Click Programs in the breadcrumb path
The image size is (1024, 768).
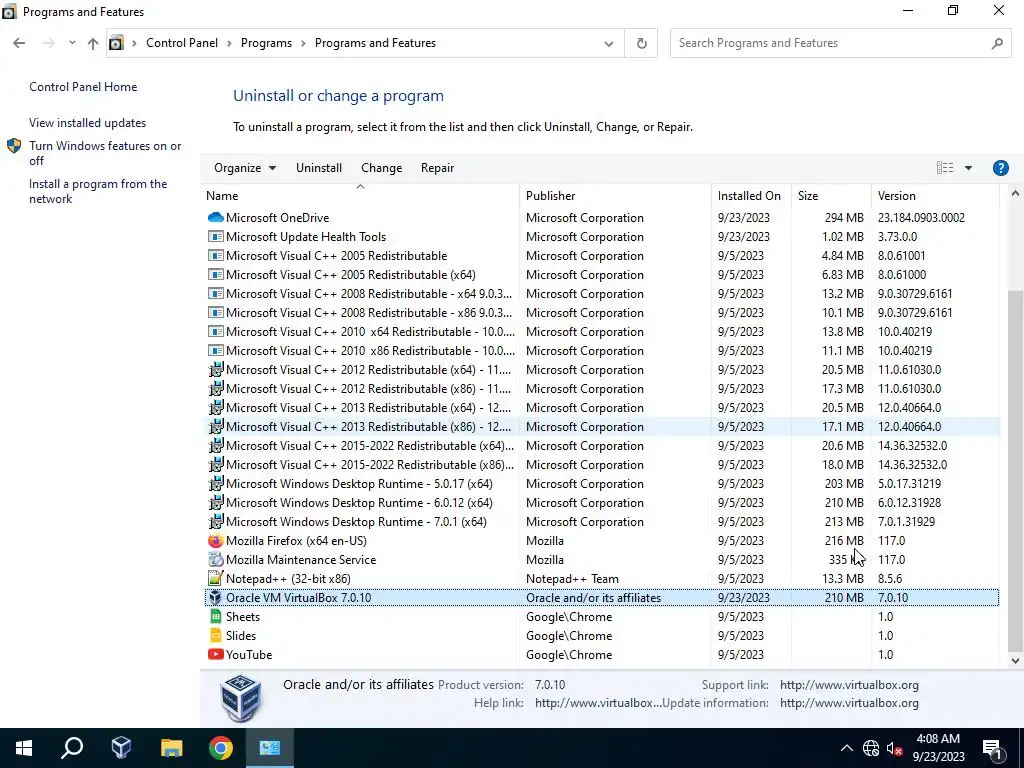[266, 43]
